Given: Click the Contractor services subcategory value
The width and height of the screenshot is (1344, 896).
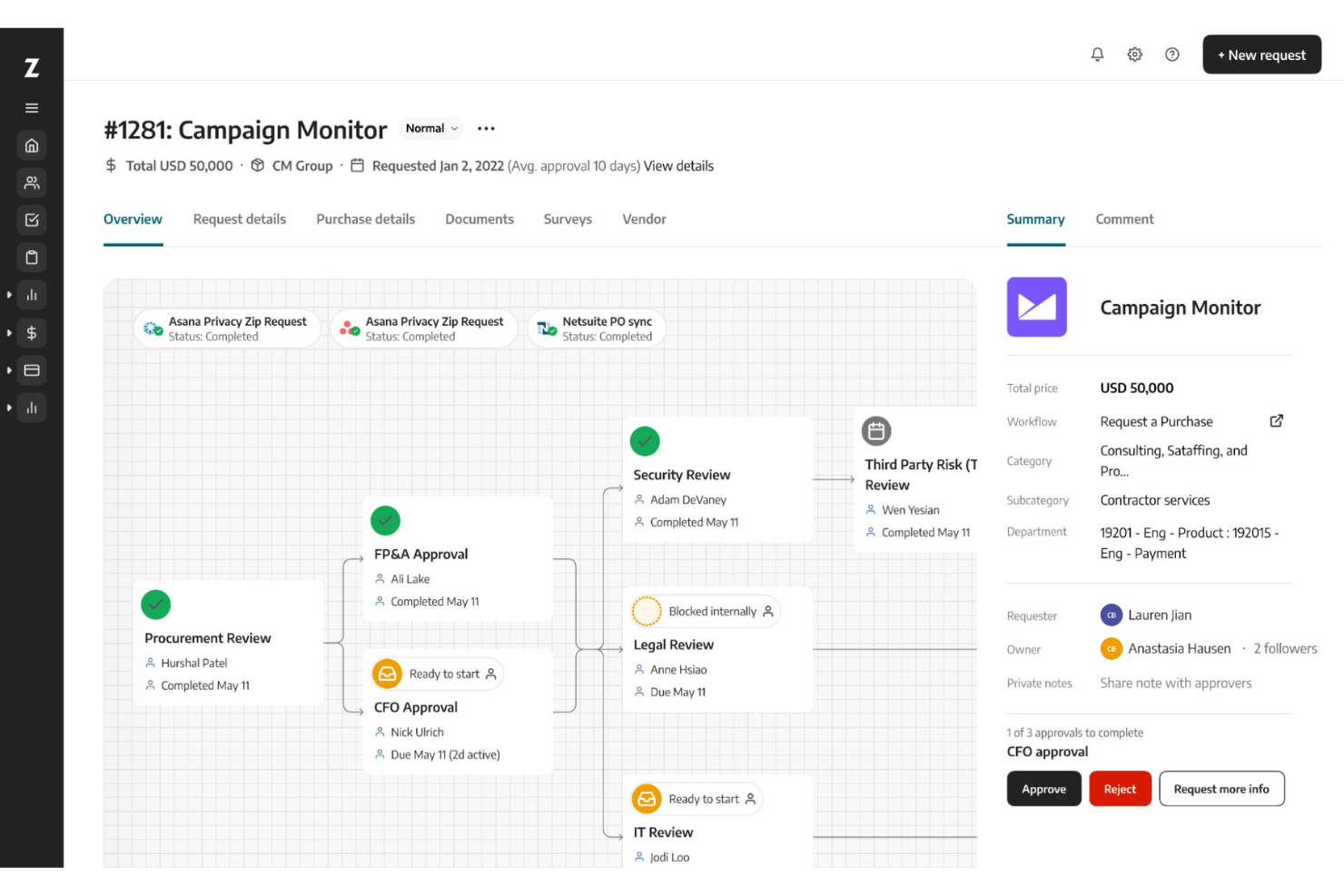Looking at the screenshot, I should 1155,500.
